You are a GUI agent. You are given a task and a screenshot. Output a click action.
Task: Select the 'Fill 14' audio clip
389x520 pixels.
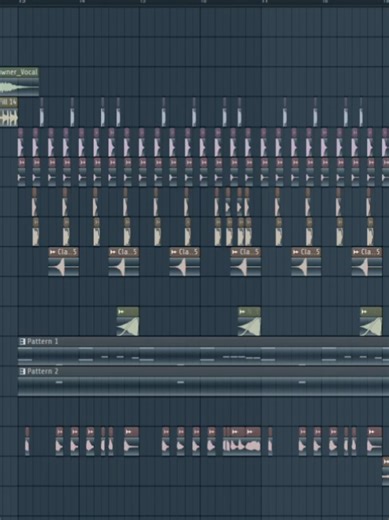pos(9,112)
